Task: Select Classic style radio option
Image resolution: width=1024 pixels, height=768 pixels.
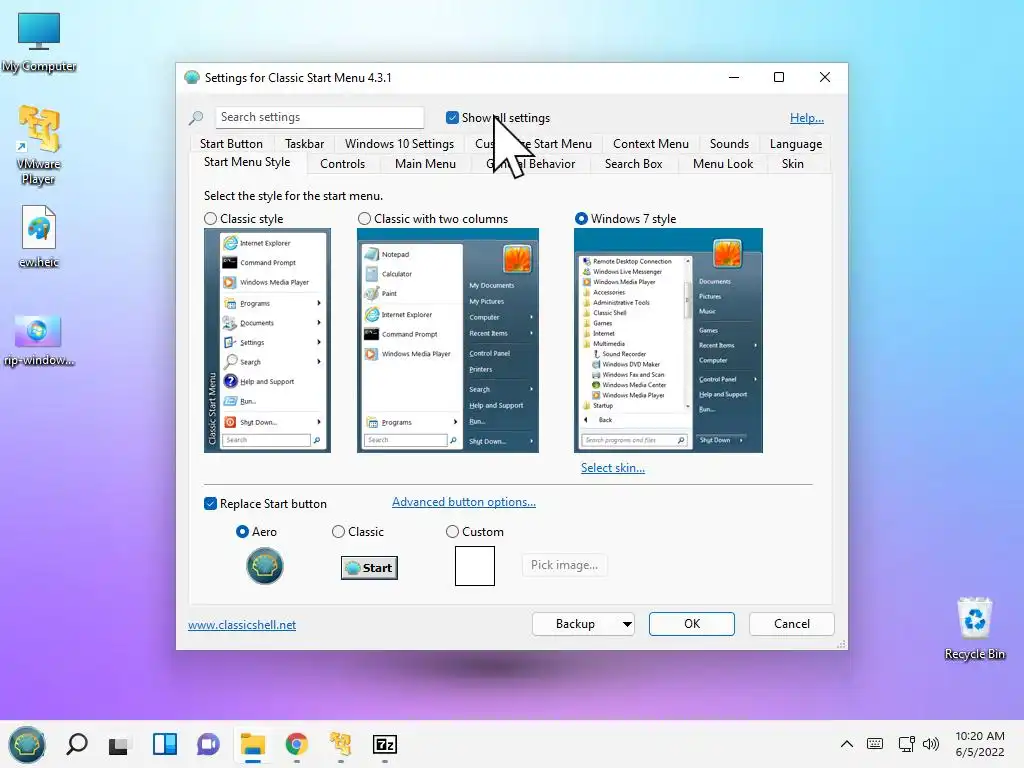Action: point(210,219)
